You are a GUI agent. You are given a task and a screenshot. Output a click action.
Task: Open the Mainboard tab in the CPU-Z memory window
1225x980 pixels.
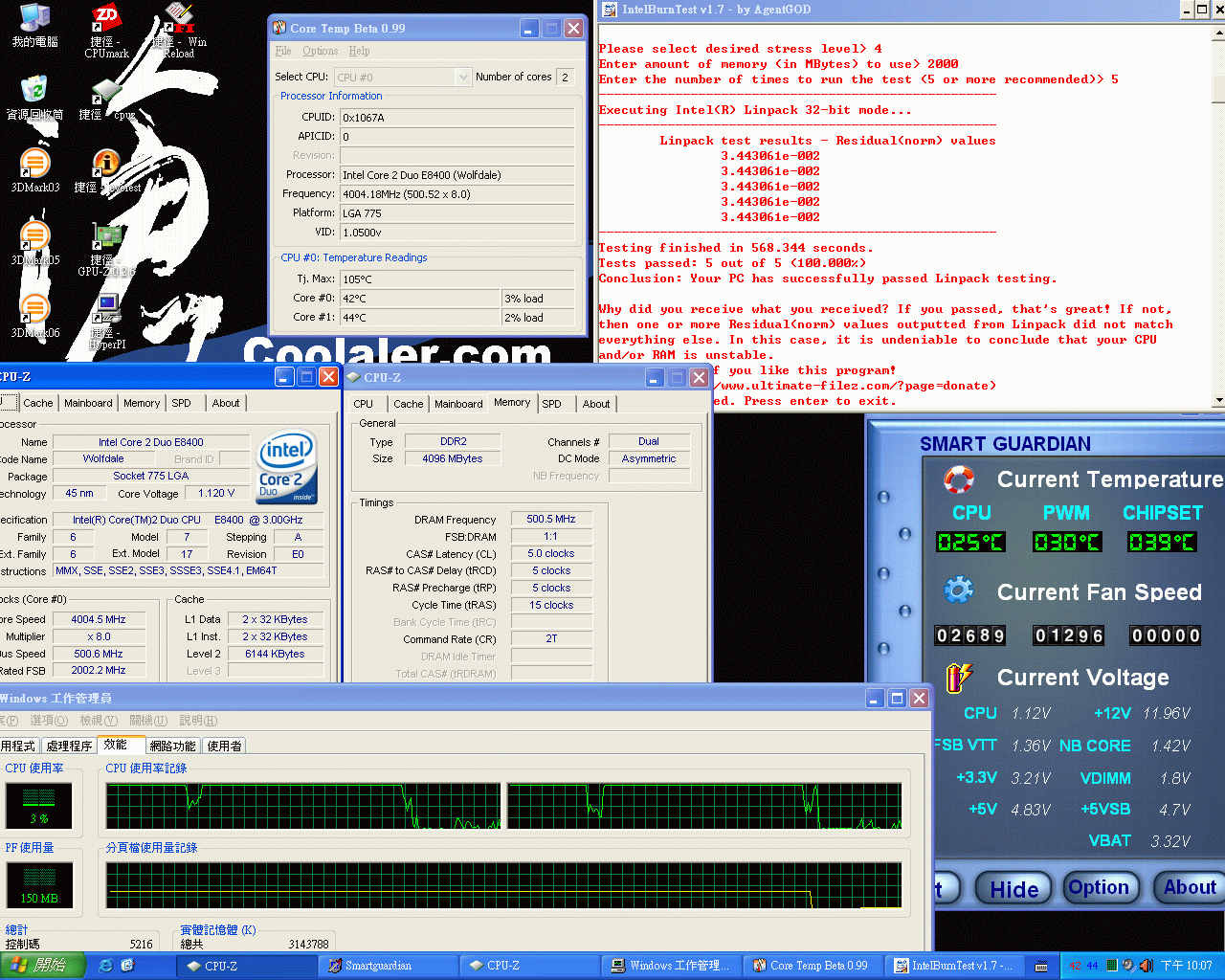coord(458,404)
